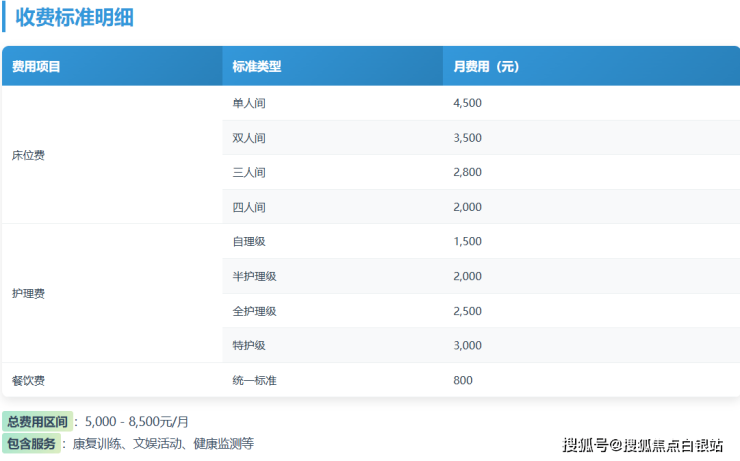Click the 4,500 price for 单人间
The image size is (740, 461).
coord(468,103)
